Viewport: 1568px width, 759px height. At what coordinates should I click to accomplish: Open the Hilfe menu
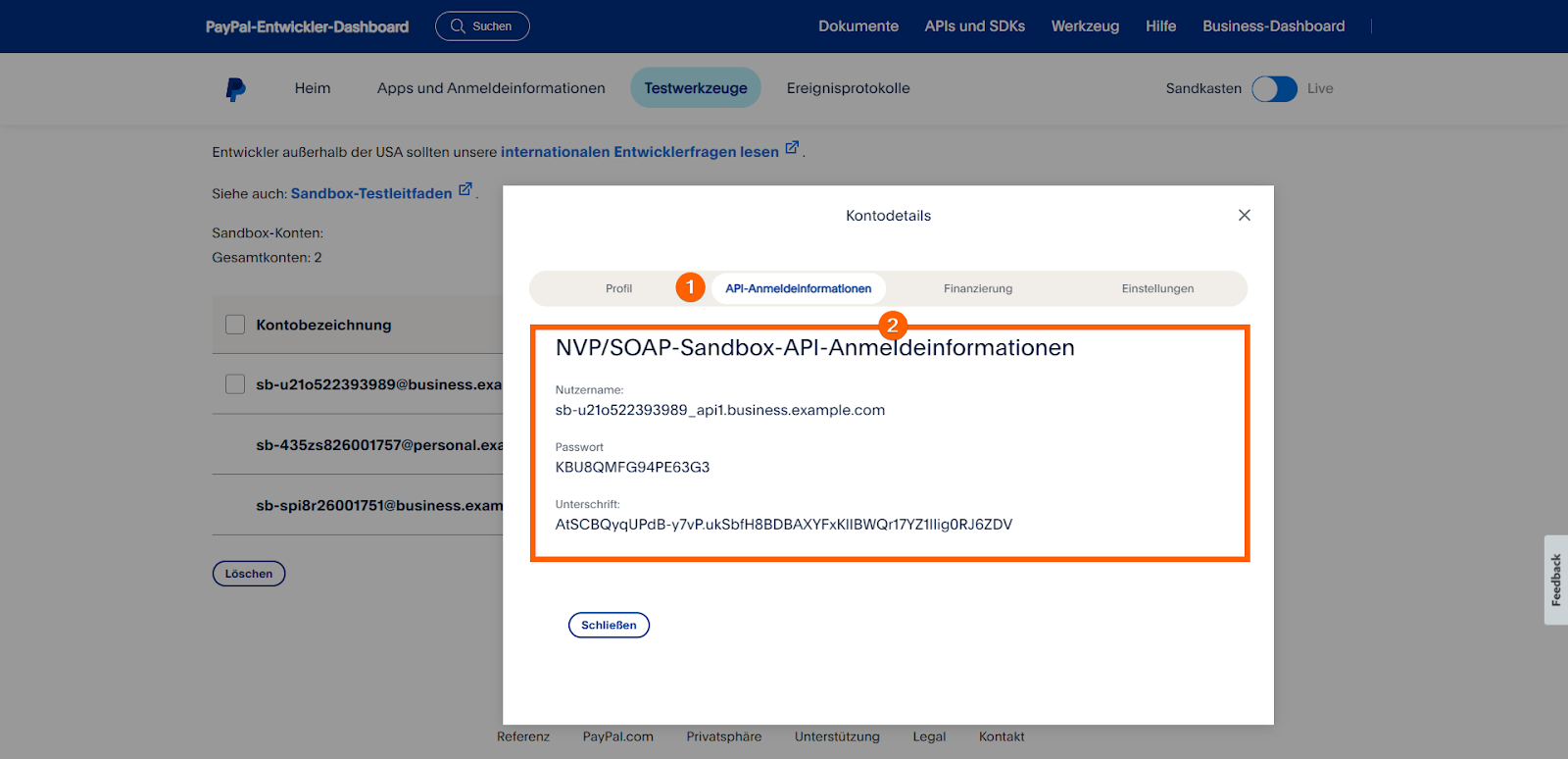click(x=1160, y=26)
